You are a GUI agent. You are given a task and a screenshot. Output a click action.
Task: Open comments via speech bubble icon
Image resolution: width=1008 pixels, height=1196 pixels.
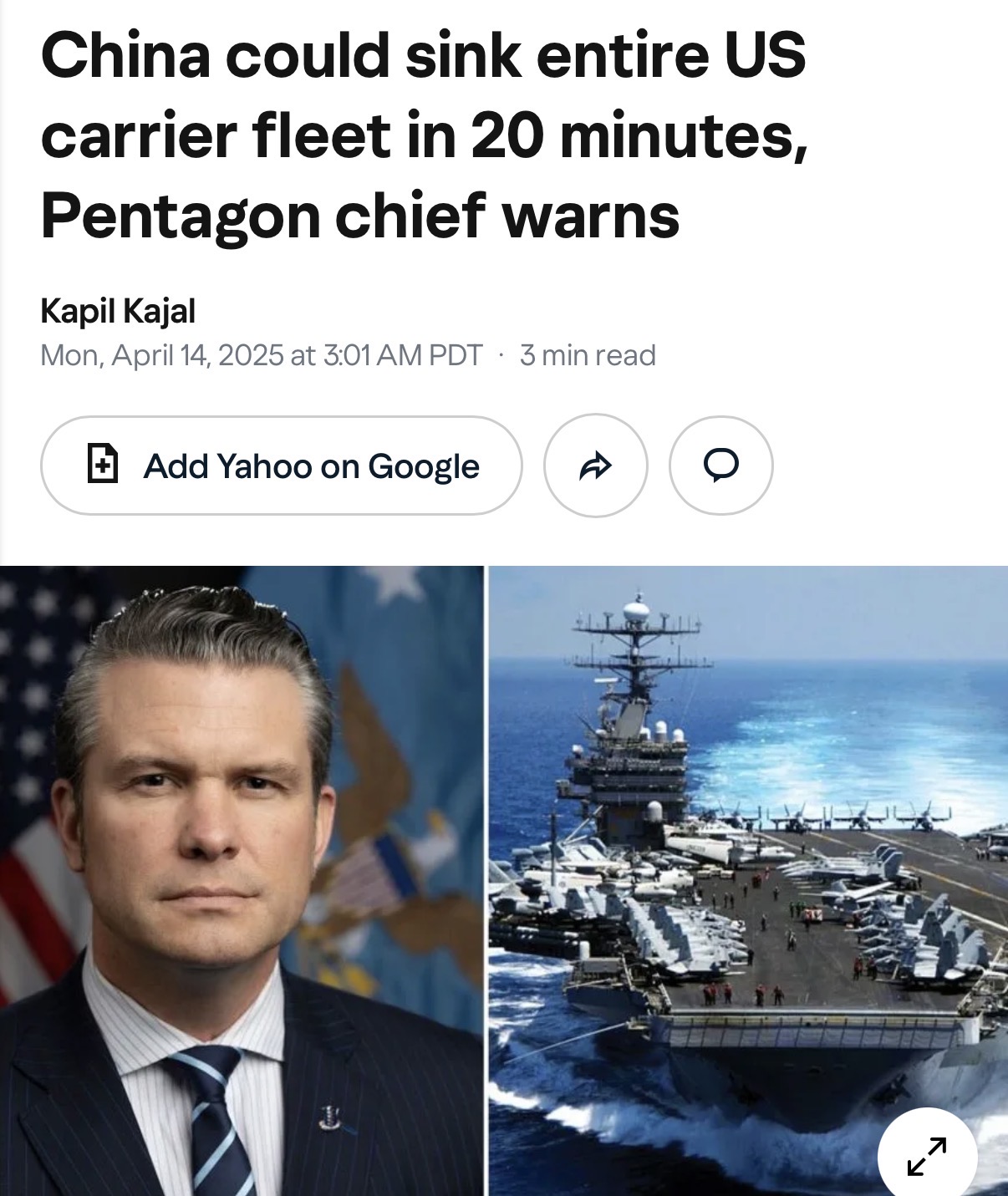click(x=720, y=466)
